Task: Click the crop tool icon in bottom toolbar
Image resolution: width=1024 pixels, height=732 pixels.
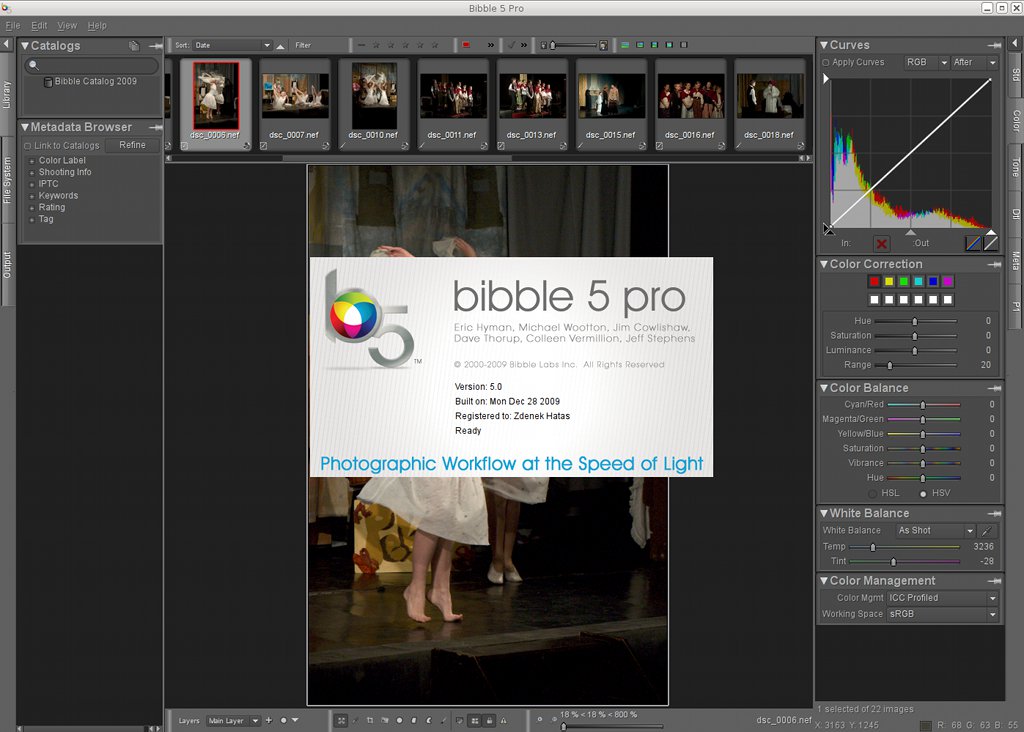Action: [x=369, y=720]
